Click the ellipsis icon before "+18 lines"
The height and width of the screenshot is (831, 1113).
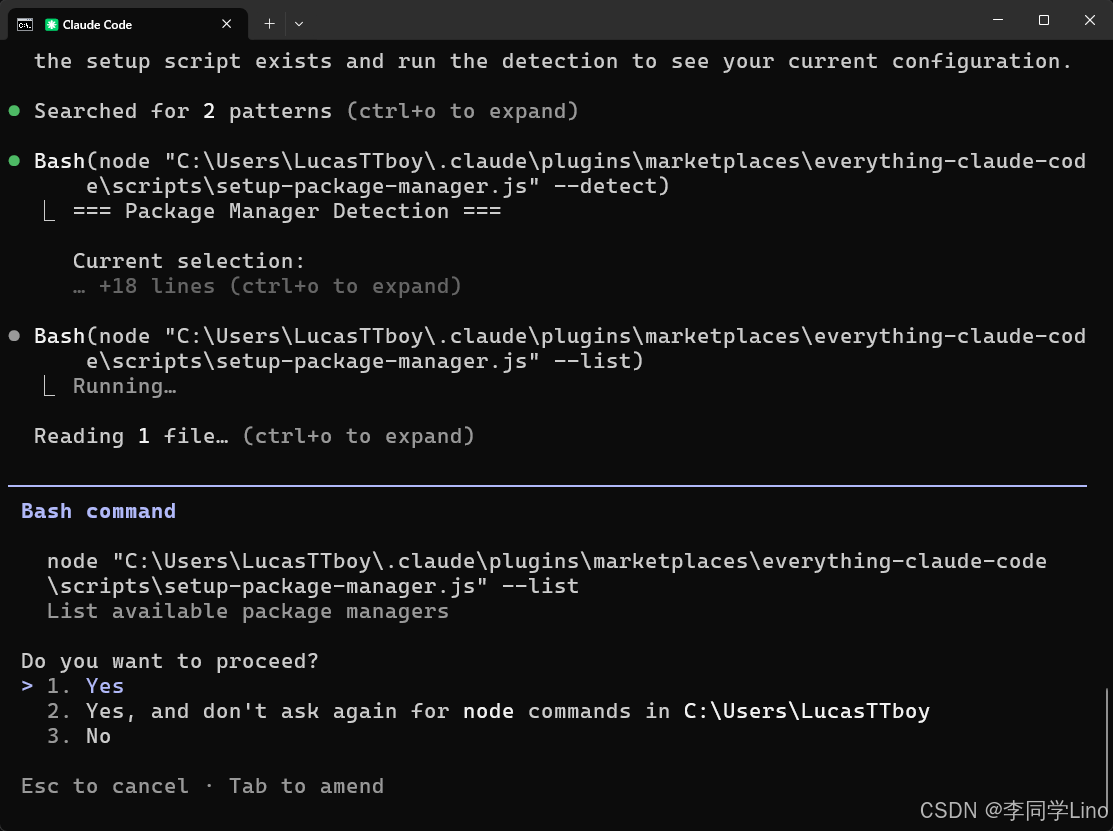pos(80,286)
